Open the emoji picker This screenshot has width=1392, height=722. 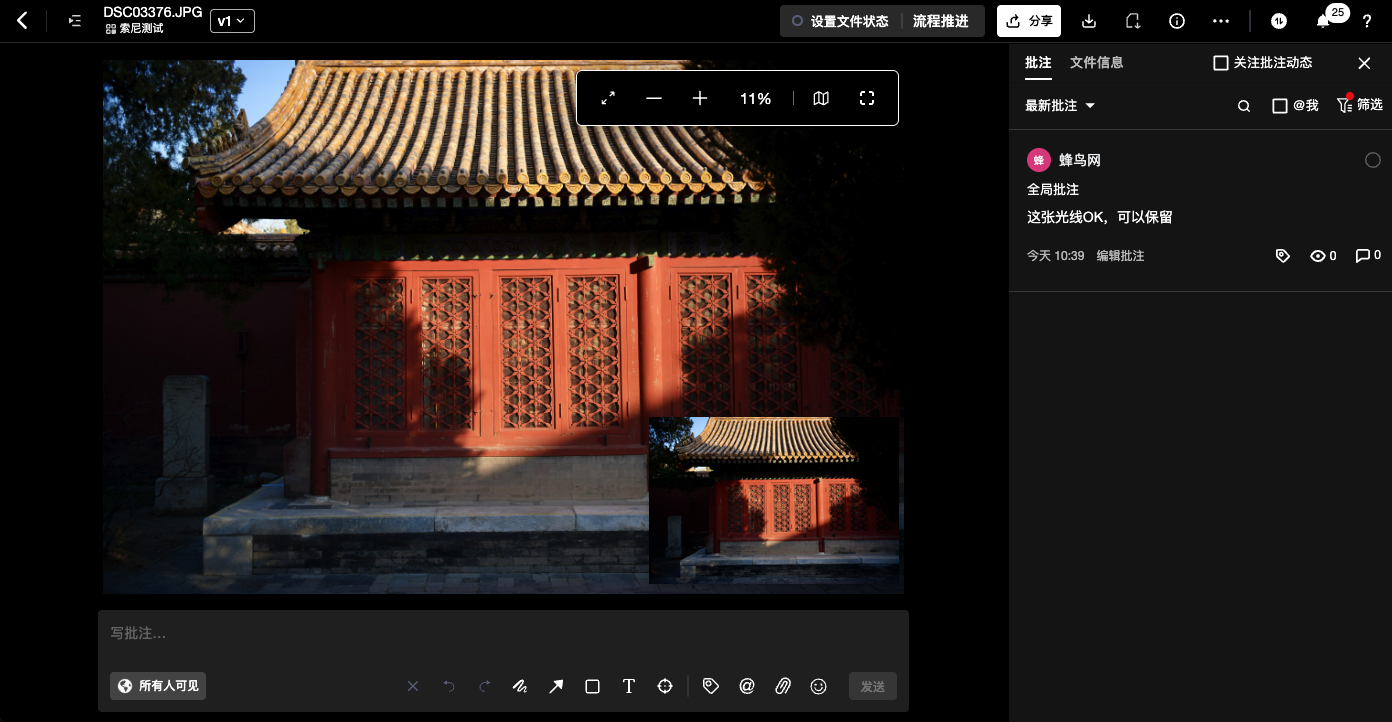tap(818, 686)
